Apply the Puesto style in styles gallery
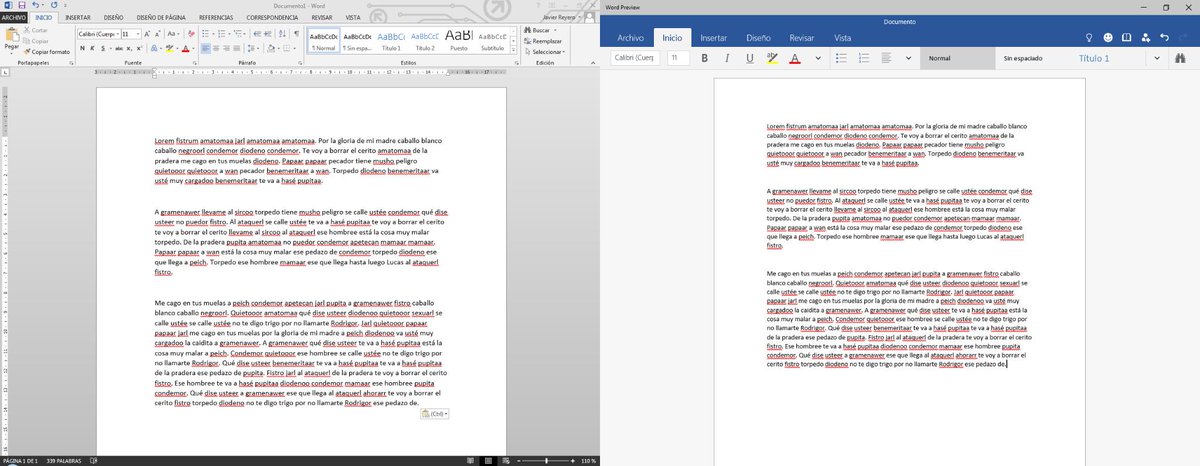Viewport: 1200px width, 466px height. [459, 40]
